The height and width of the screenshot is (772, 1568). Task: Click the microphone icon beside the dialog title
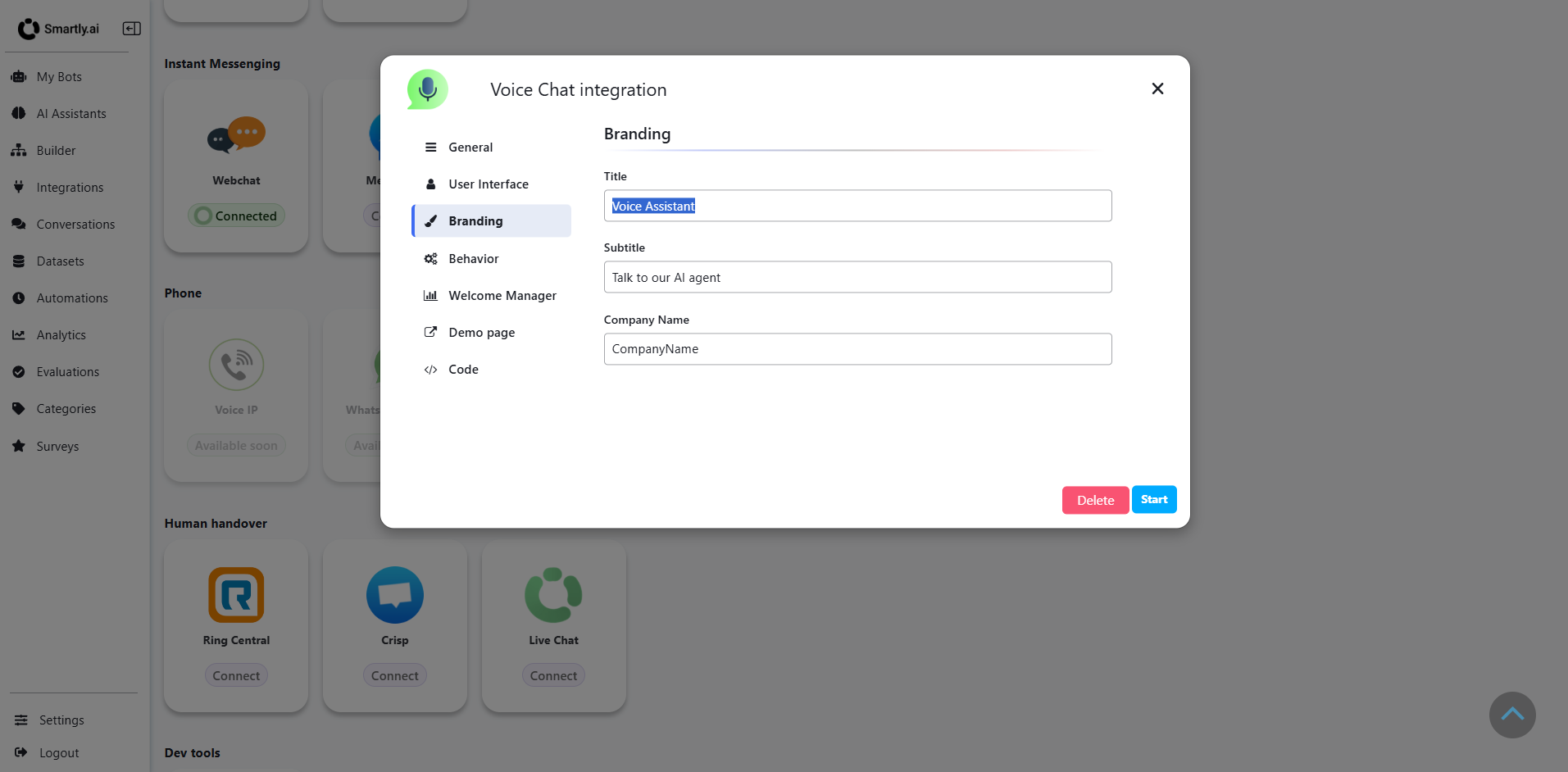[x=427, y=89]
